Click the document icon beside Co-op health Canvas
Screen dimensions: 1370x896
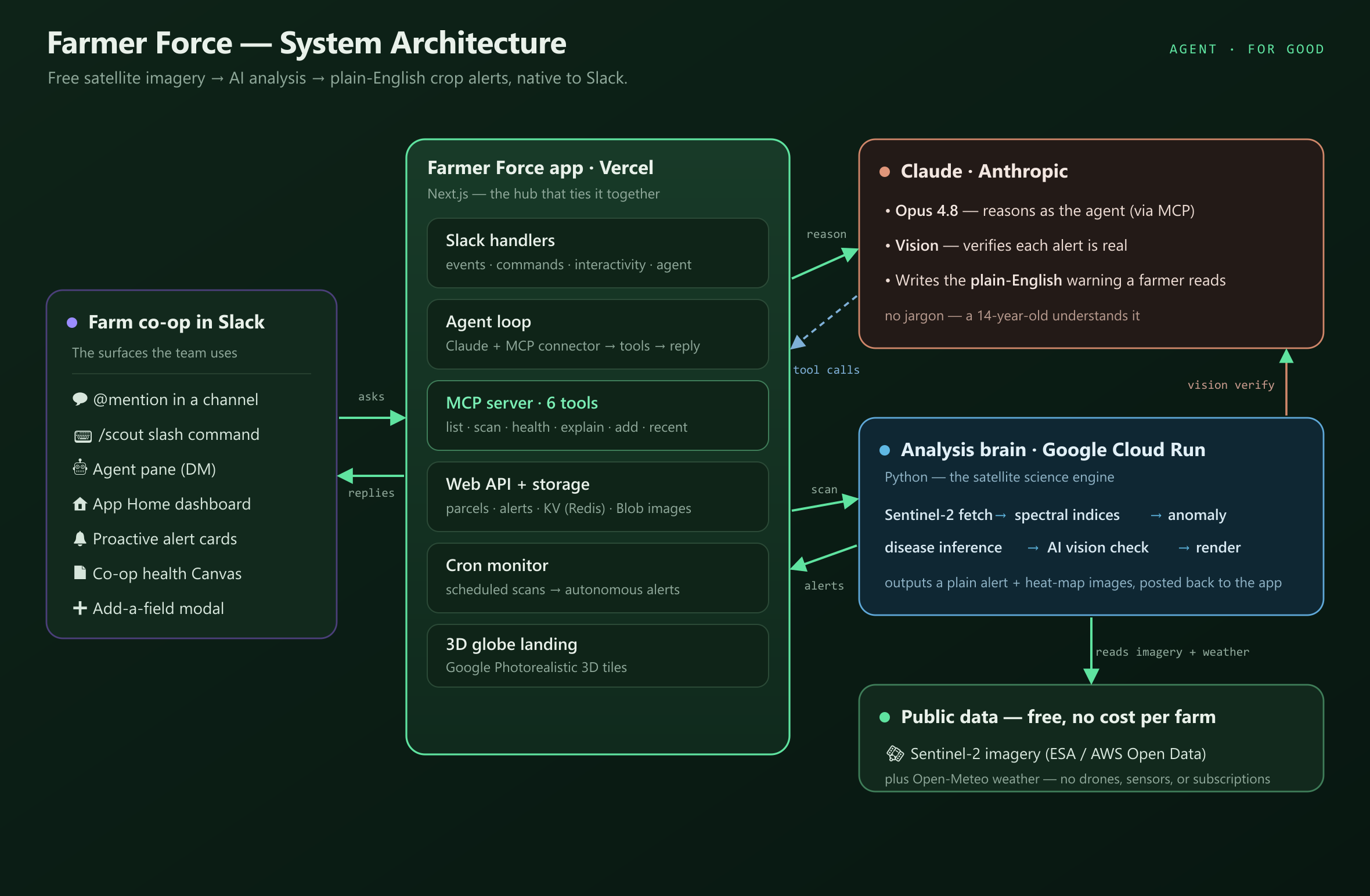click(x=80, y=573)
